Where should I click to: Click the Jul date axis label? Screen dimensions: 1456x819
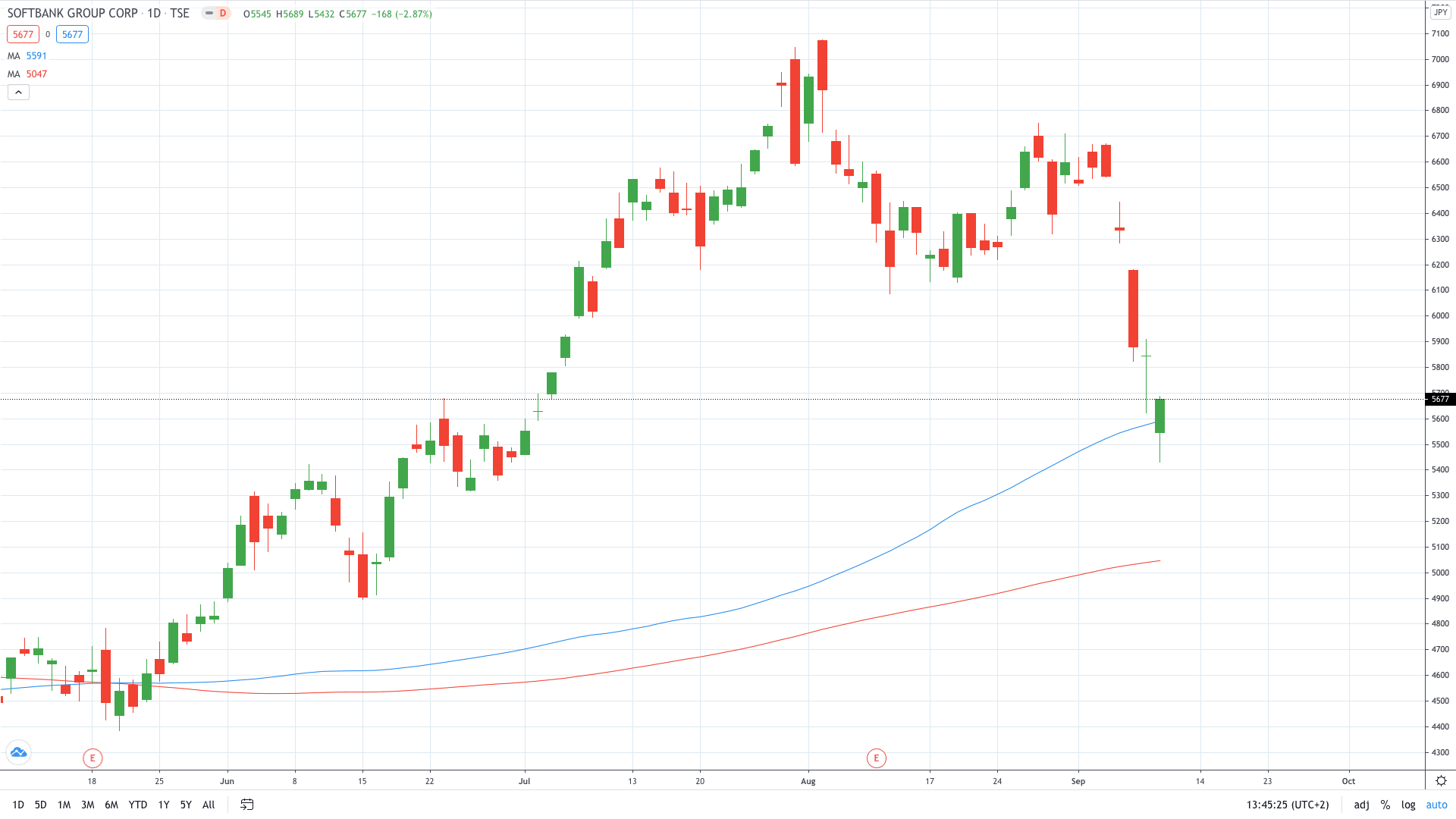524,781
